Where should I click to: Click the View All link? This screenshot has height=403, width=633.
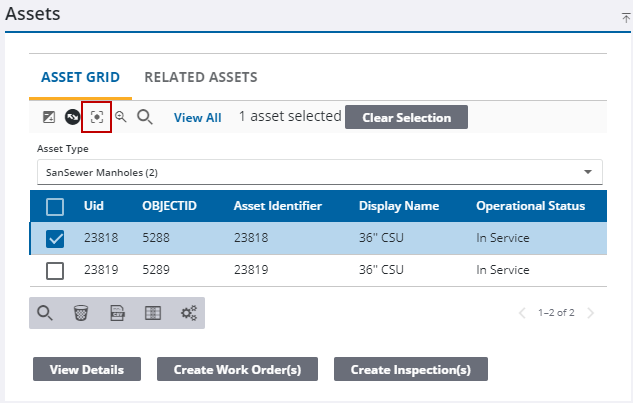(x=197, y=117)
